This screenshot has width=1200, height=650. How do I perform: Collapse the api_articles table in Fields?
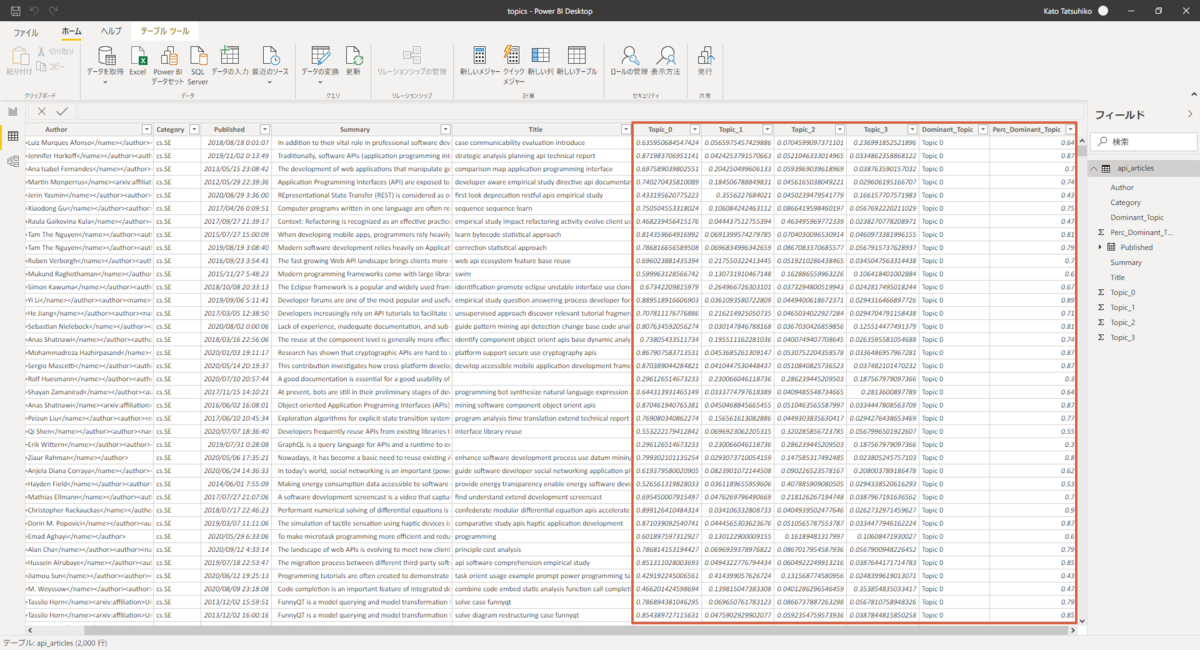[x=1093, y=169]
